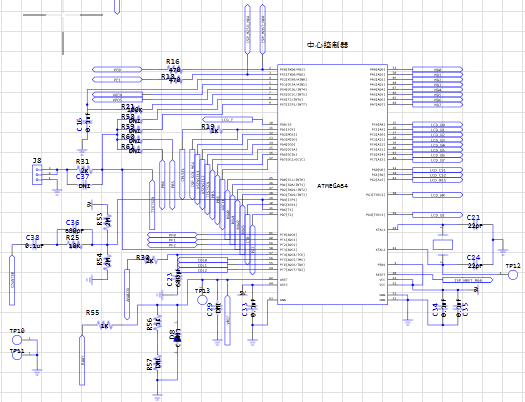Select the ISP_RESET net port near TP12
Viewport: 525px width, 402px height.
pyautogui.click(x=468, y=280)
